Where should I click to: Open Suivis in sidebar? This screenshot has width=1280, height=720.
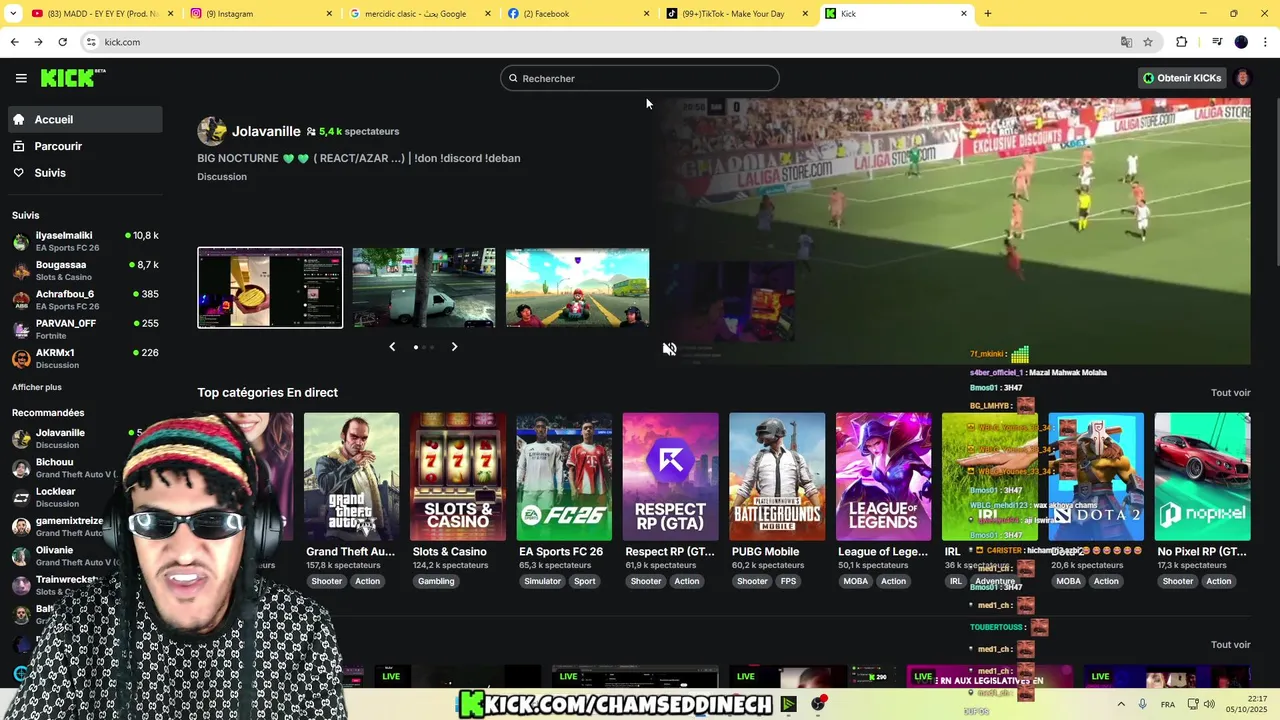point(85,173)
